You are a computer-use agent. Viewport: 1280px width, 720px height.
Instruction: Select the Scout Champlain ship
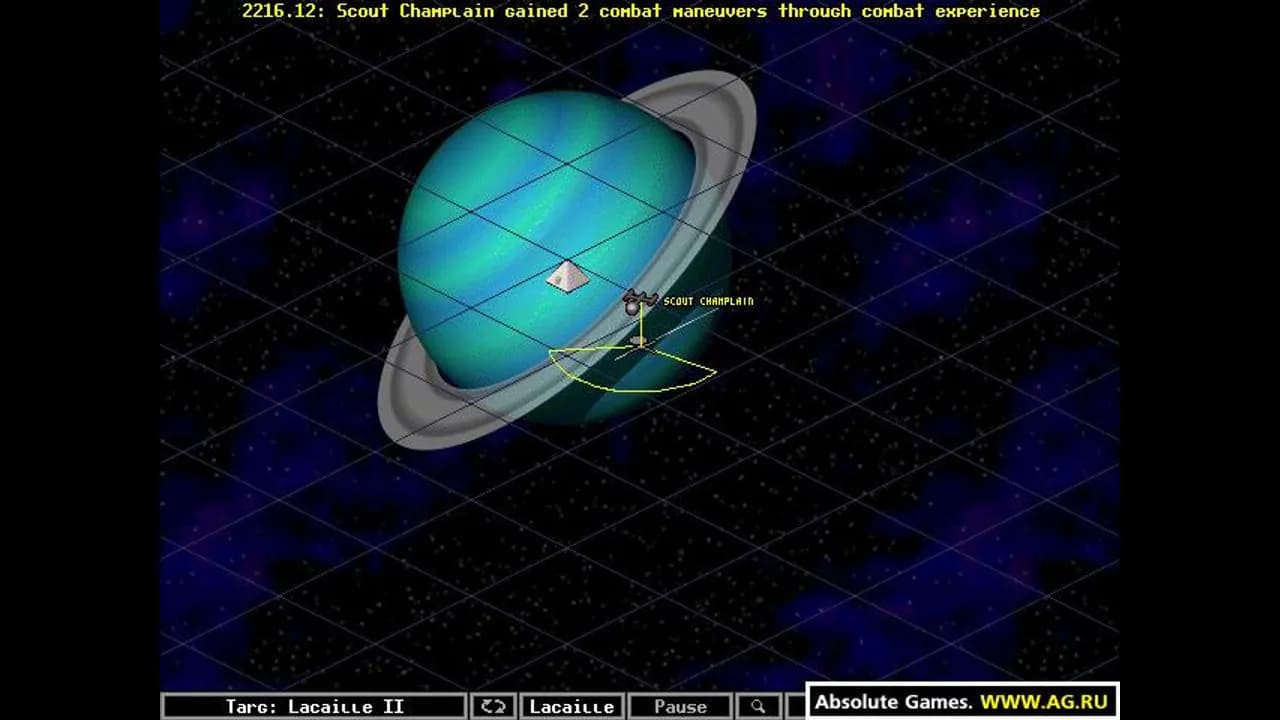point(638,301)
